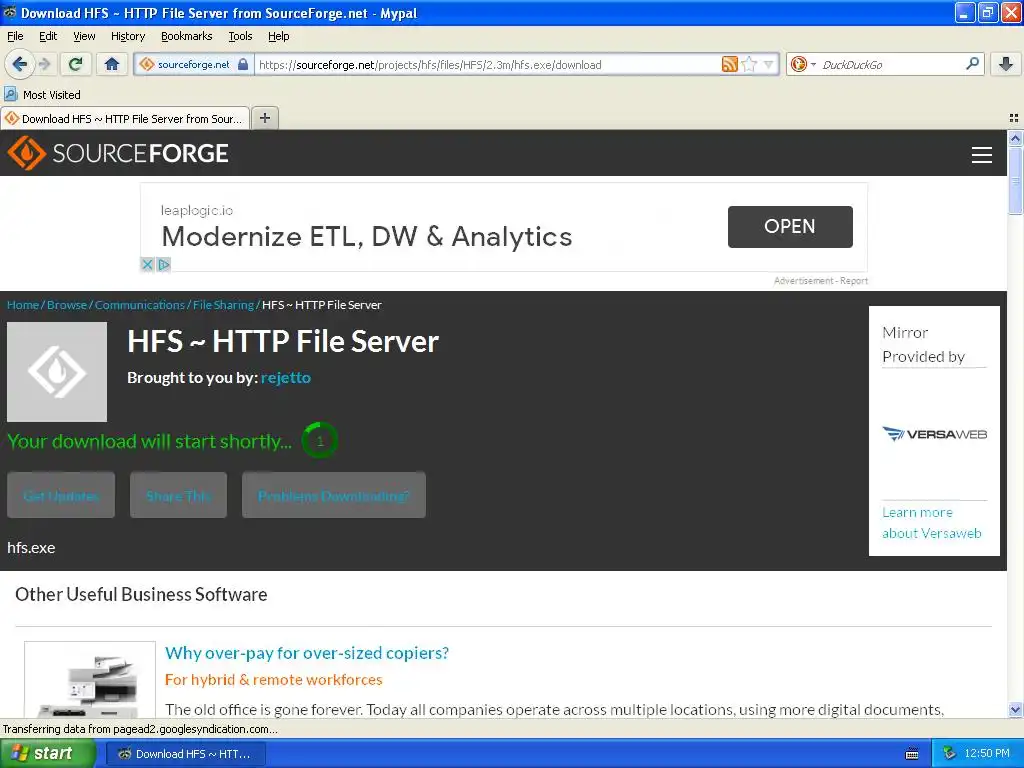Click inside the URL address field
This screenshot has height=768, width=1024.
coord(488,64)
